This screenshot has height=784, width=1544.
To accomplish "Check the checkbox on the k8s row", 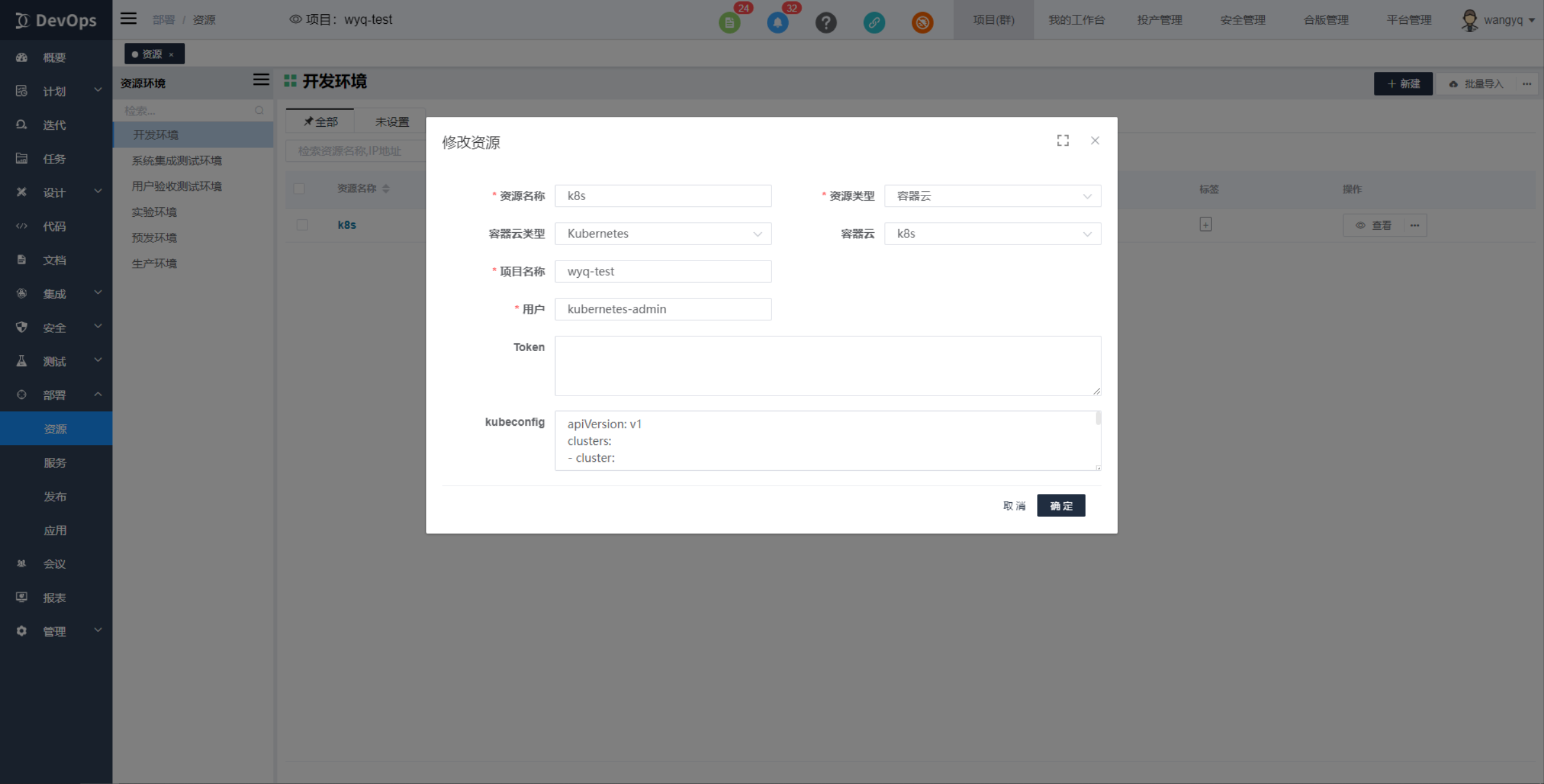I will pos(301,225).
